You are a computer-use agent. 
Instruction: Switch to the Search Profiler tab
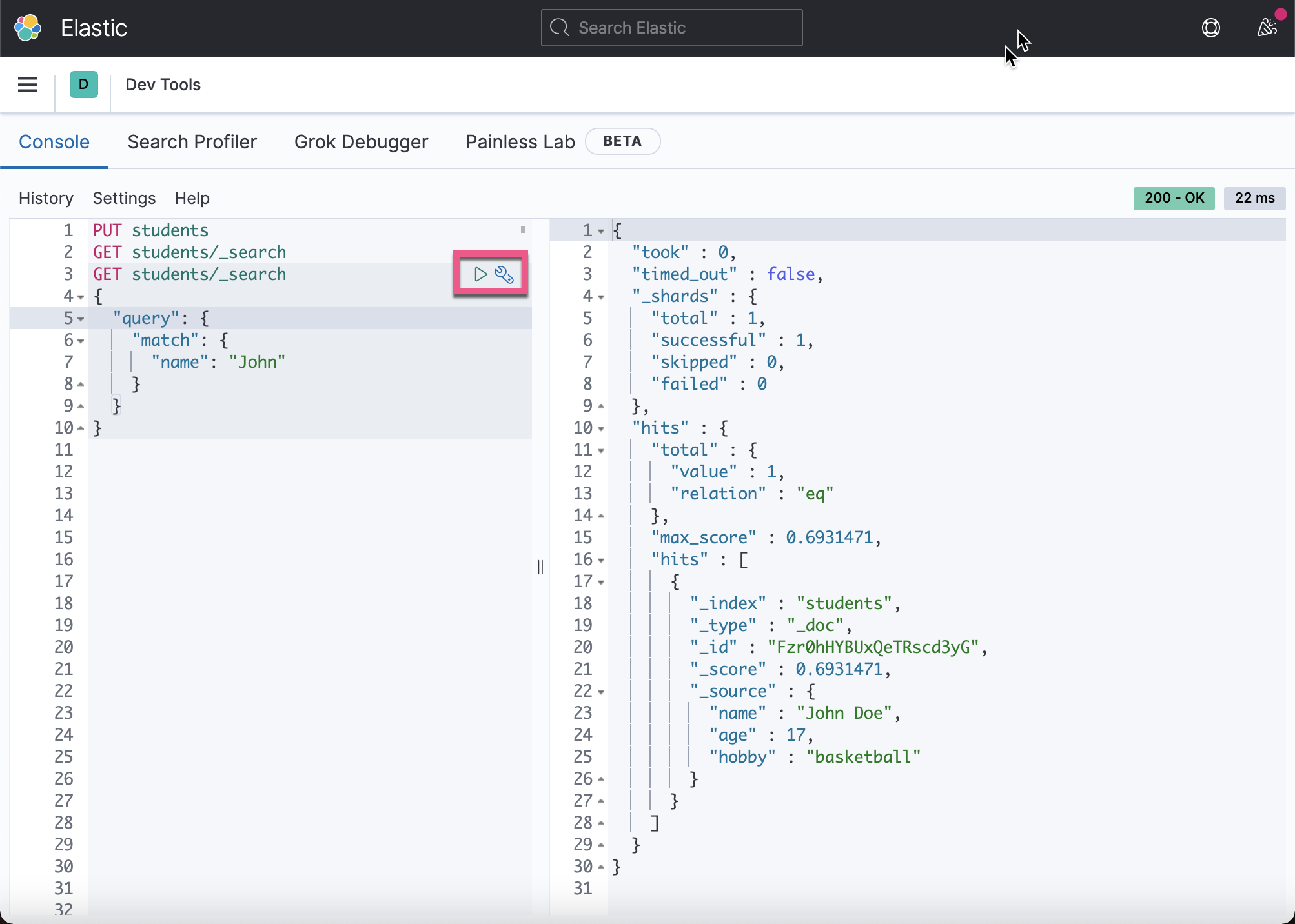pos(192,142)
